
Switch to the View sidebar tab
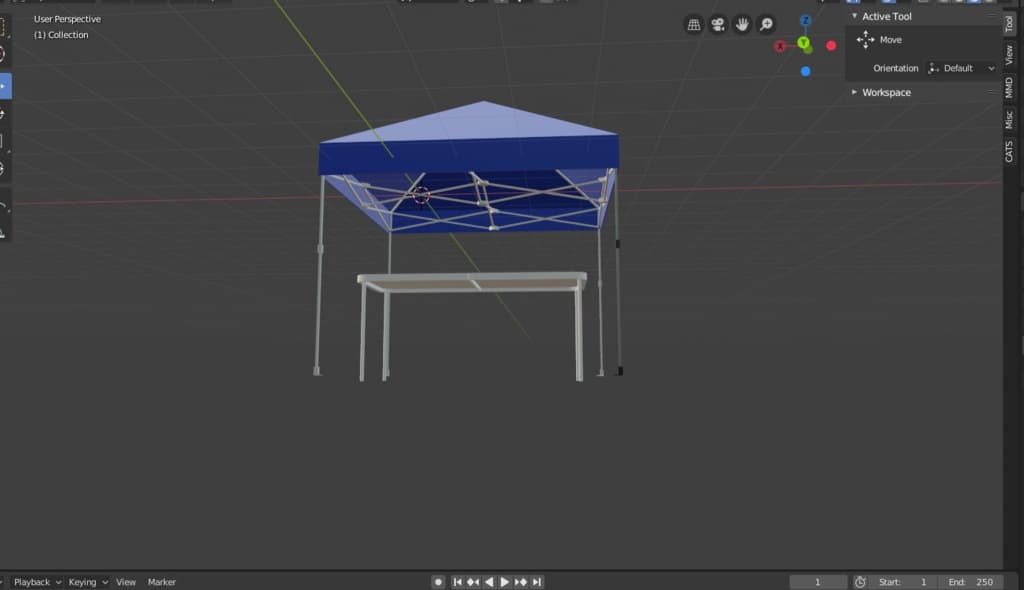coord(1009,54)
